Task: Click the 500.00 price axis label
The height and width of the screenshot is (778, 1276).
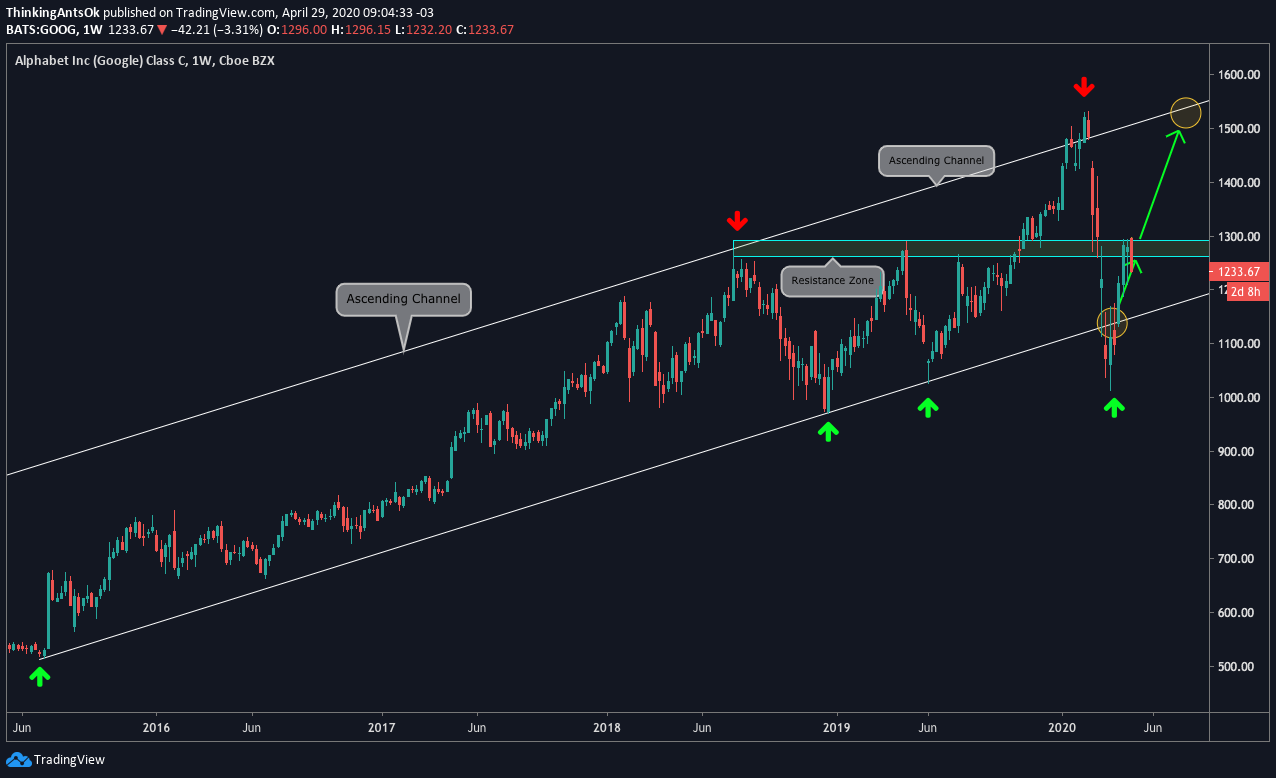Action: (x=1237, y=667)
